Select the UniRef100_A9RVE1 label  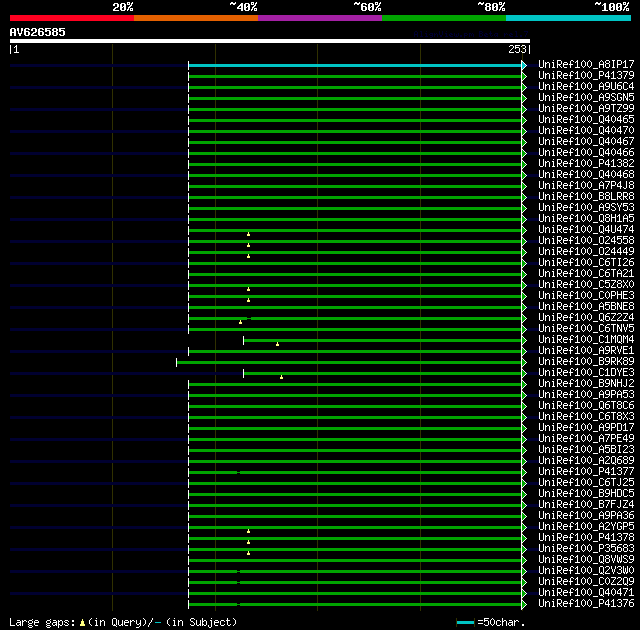(x=586, y=350)
